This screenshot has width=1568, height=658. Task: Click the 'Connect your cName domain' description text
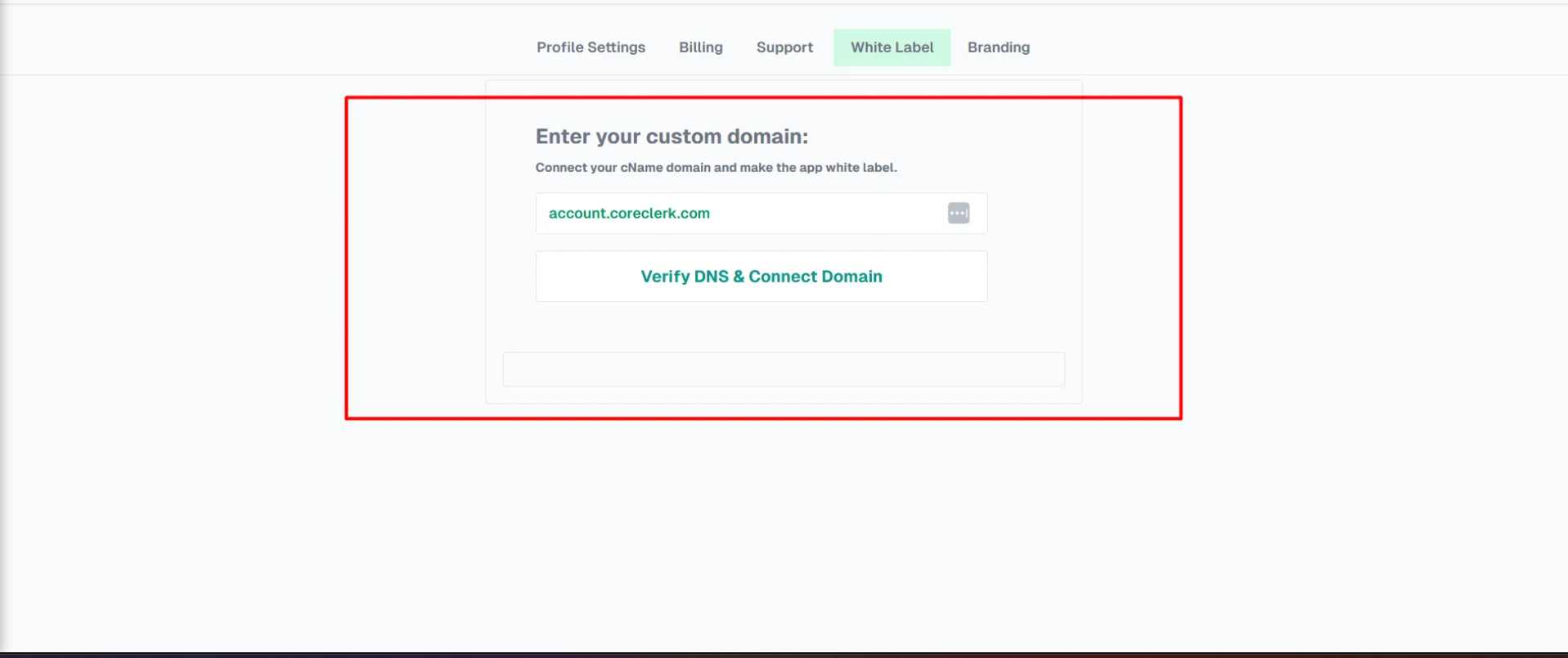point(716,168)
